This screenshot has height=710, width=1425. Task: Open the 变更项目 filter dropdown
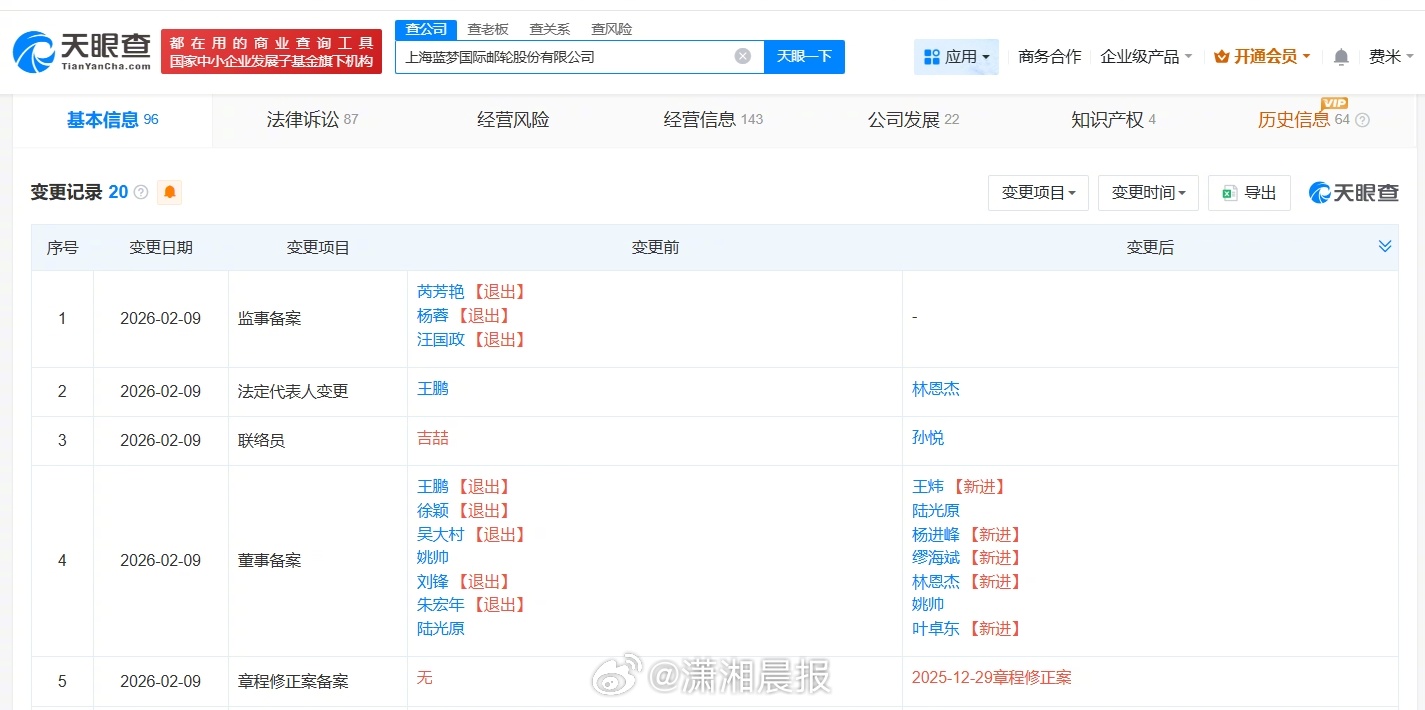point(1038,193)
